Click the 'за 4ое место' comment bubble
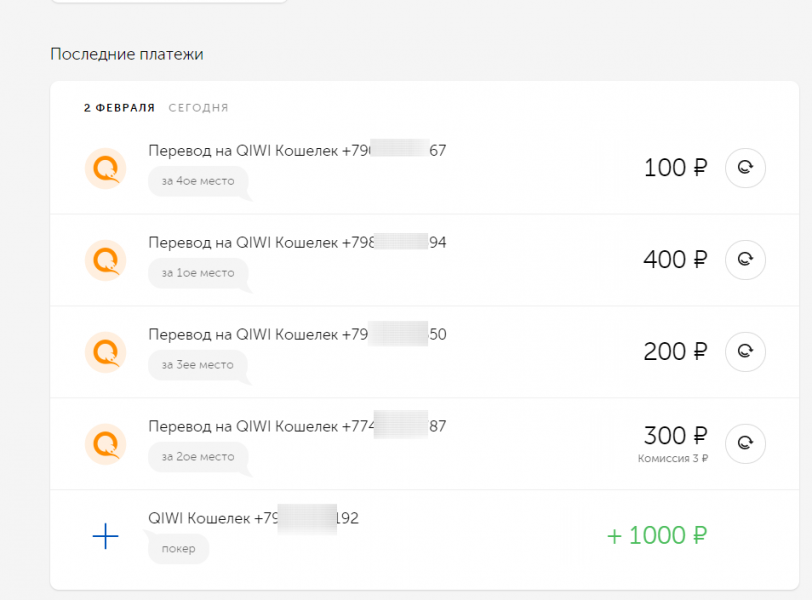Screen dimensions: 812x600 coord(197,181)
